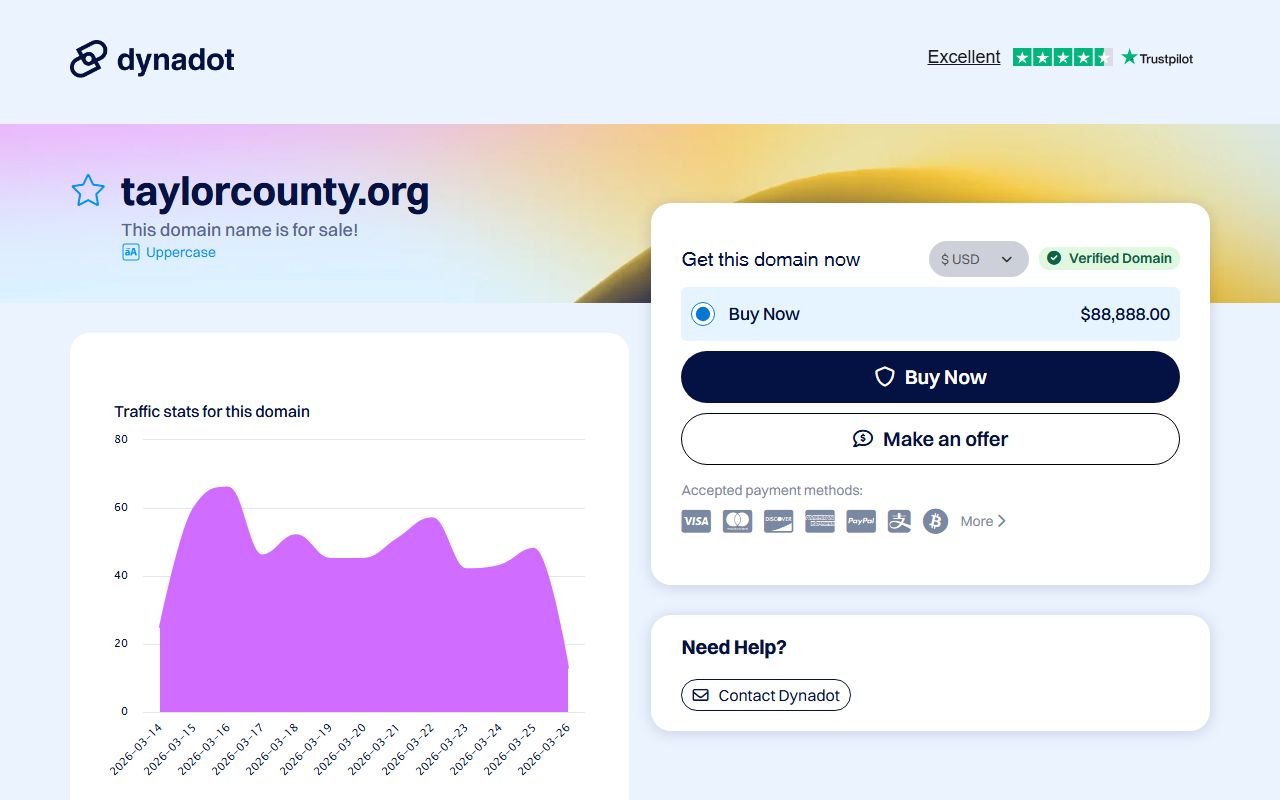Screen dimensions: 1280x800
Task: Select the Buy Now radio option
Action: pyautogui.click(x=703, y=314)
